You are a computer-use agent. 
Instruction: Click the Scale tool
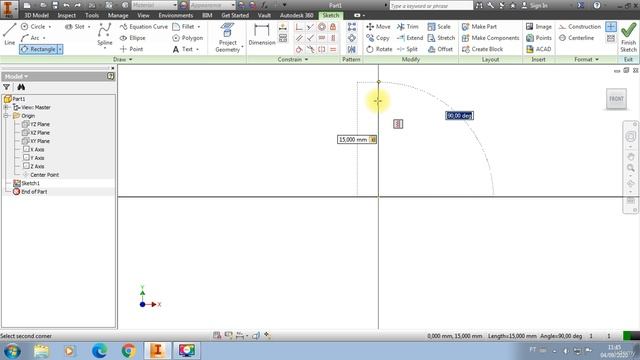click(x=439, y=27)
